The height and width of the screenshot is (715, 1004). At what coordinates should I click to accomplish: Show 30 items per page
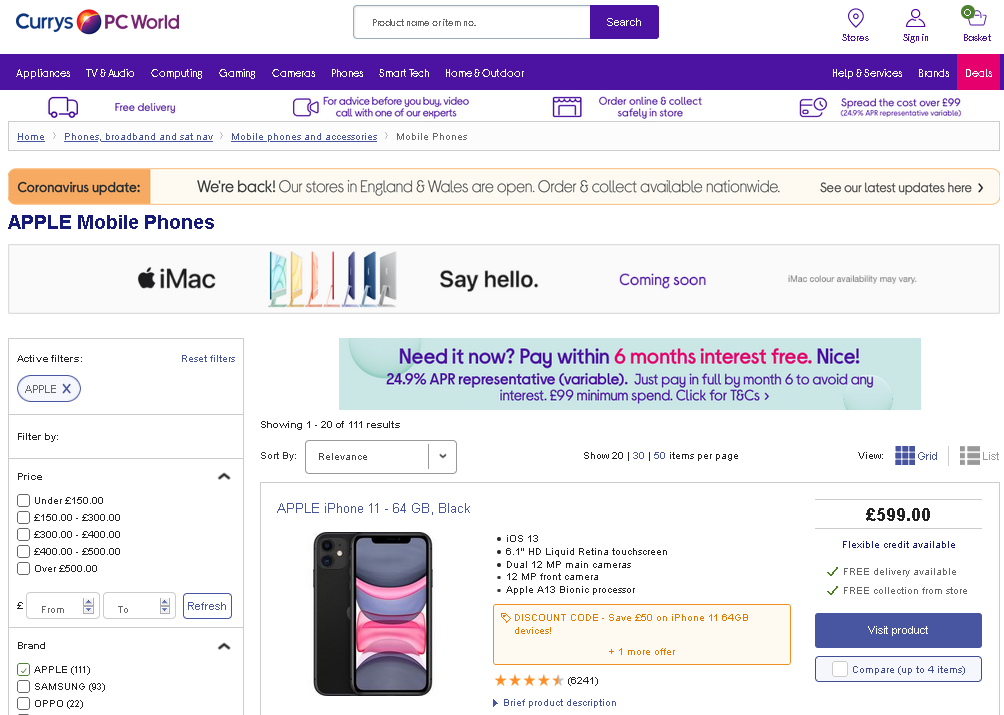pos(638,456)
